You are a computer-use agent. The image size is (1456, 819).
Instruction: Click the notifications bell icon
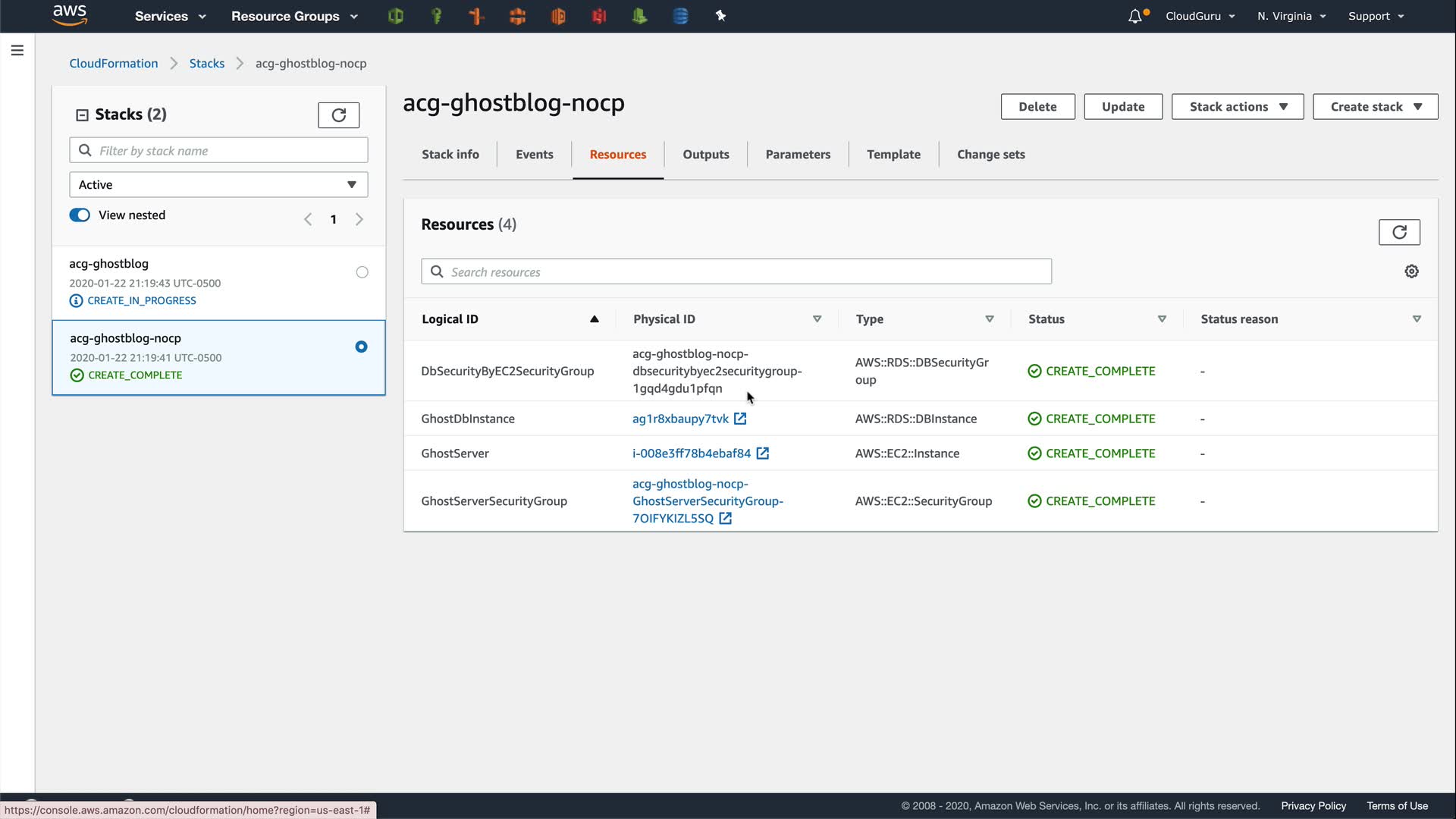1134,16
